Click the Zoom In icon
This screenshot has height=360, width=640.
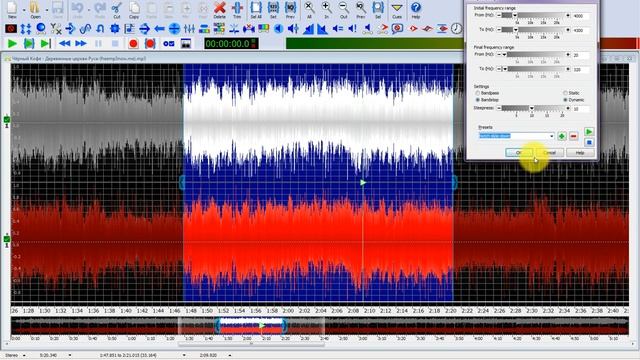click(x=326, y=9)
